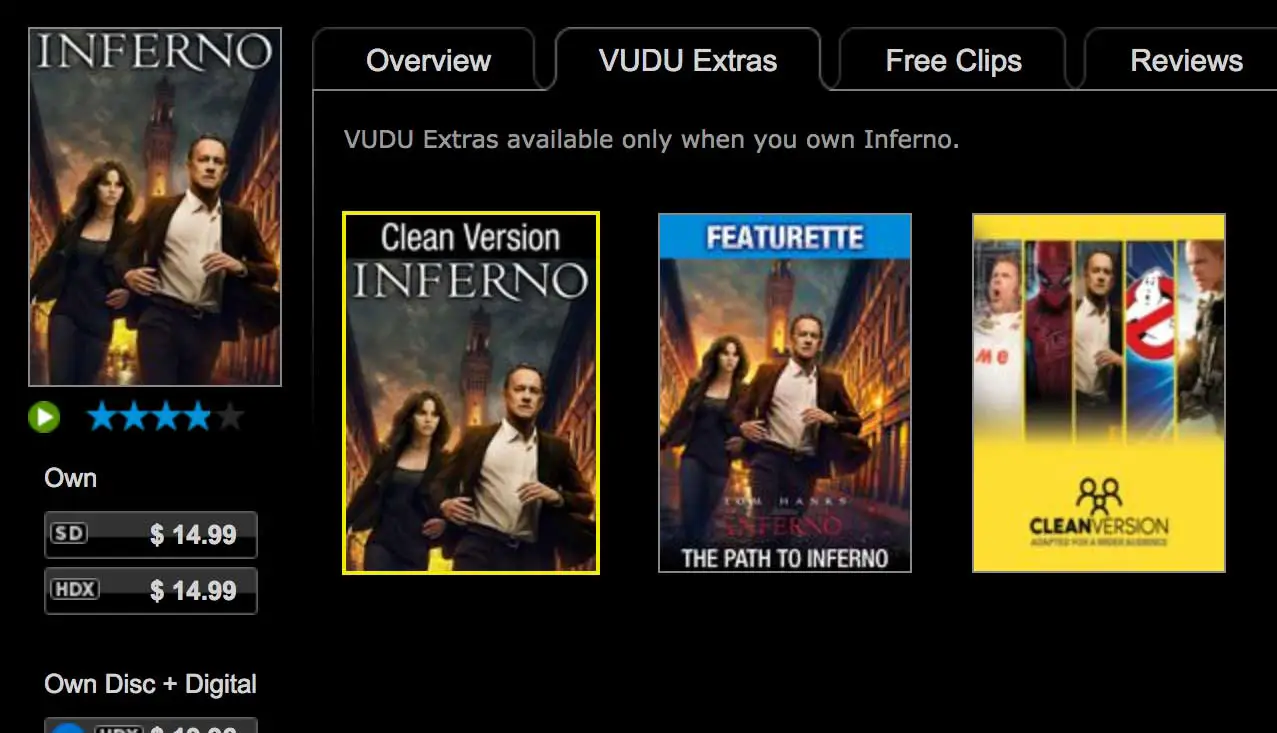Play the Inferno trailer with green play icon
Viewport: 1277px width, 733px height.
[x=44, y=416]
